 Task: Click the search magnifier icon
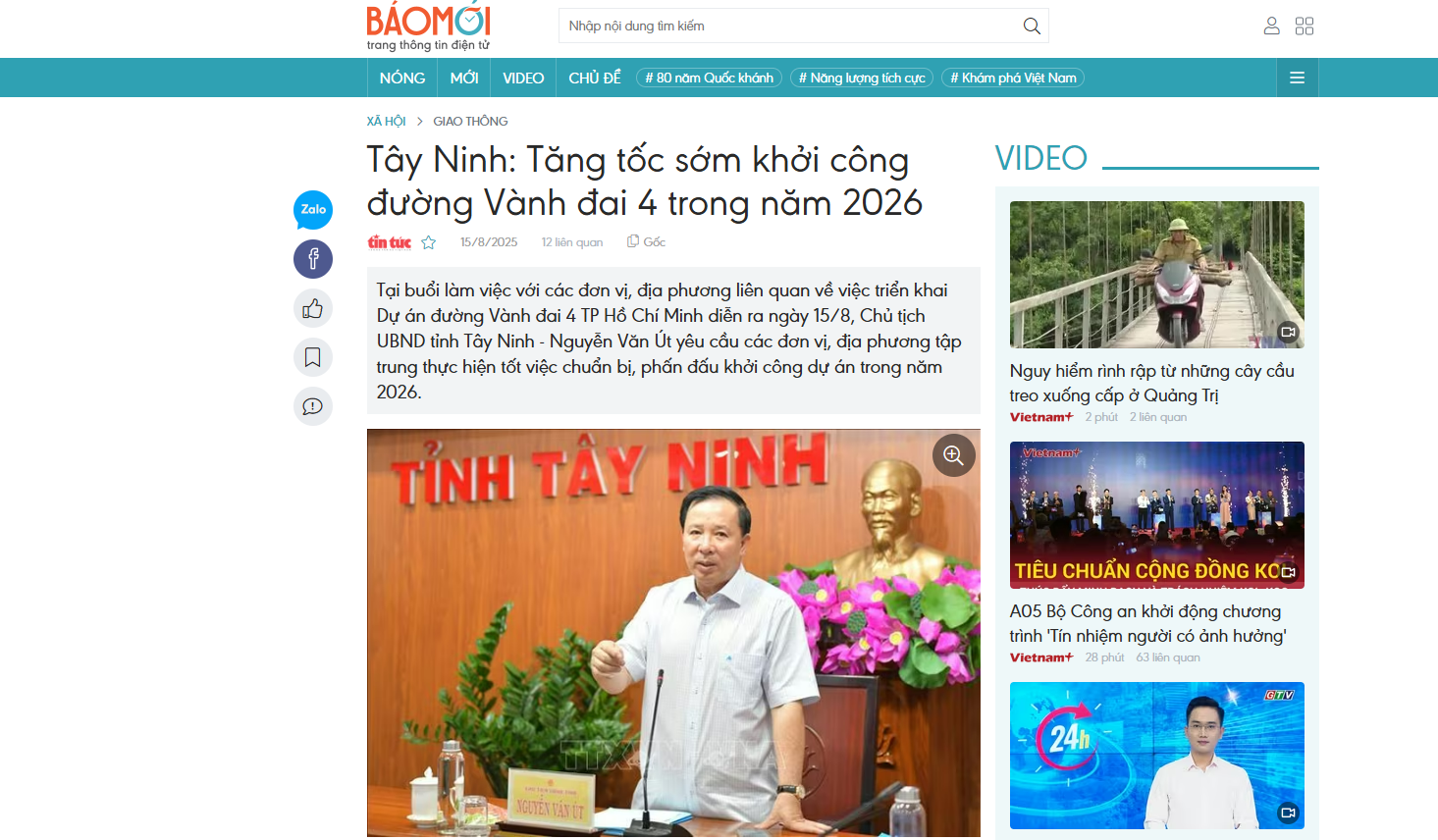point(1032,26)
